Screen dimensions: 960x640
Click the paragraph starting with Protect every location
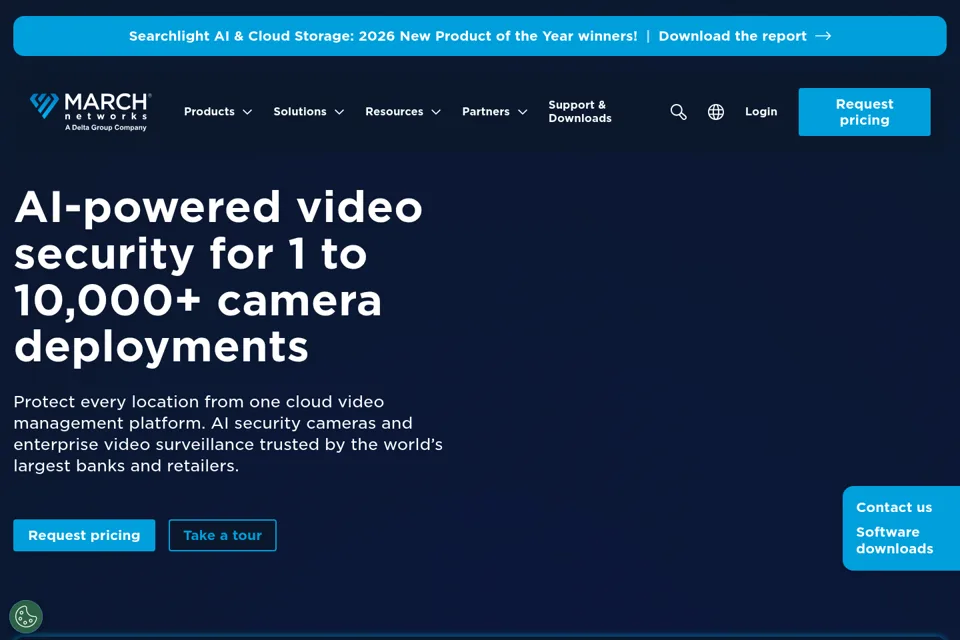pos(228,434)
